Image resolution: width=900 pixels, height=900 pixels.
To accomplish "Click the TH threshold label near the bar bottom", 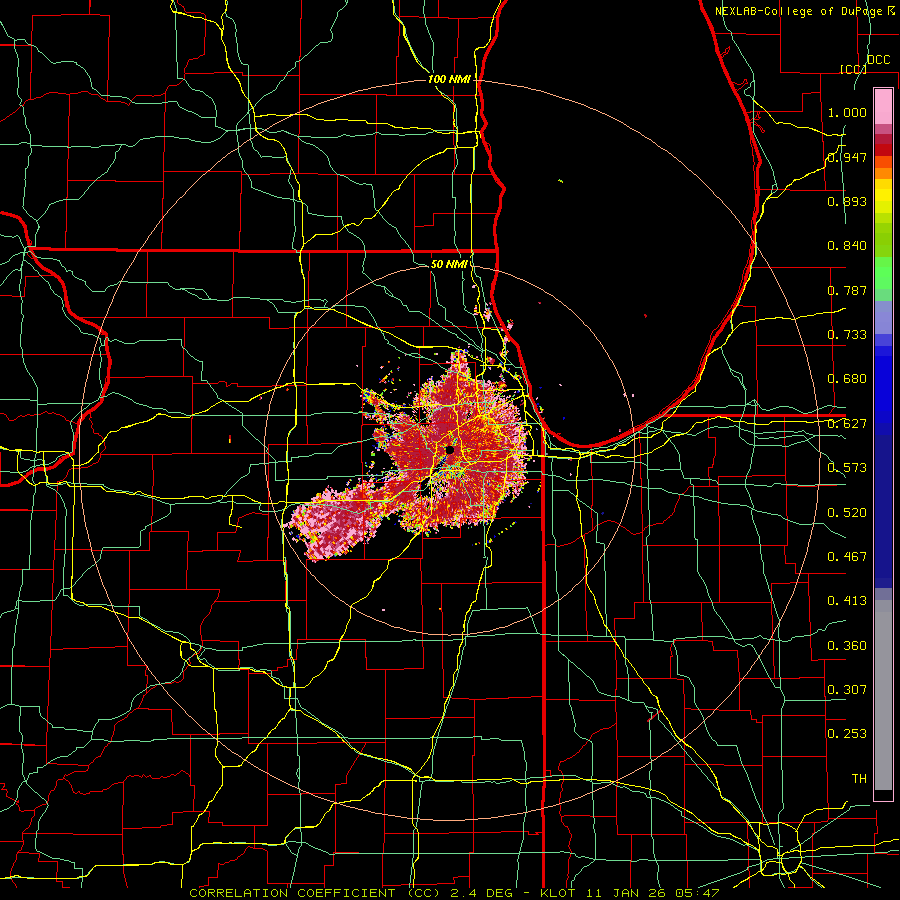I will pos(859,779).
